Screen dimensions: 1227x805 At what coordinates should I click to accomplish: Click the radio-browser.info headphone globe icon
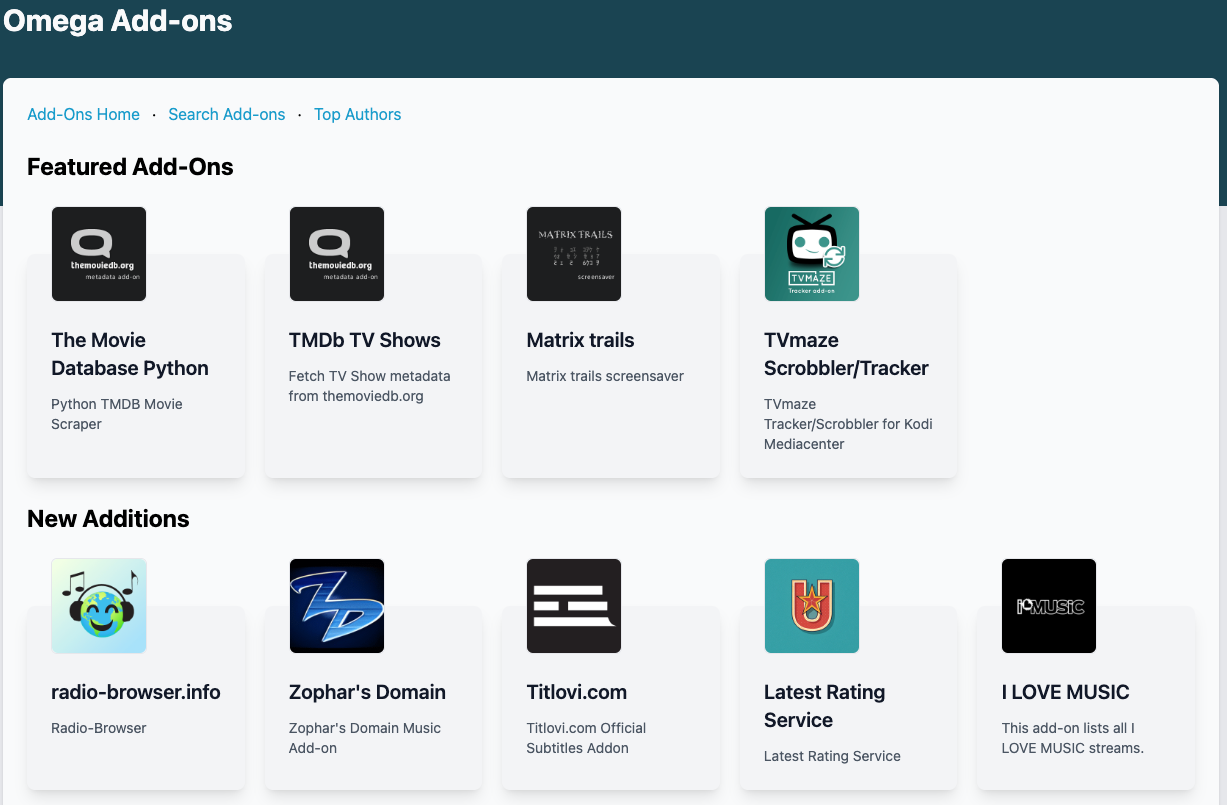click(99, 606)
